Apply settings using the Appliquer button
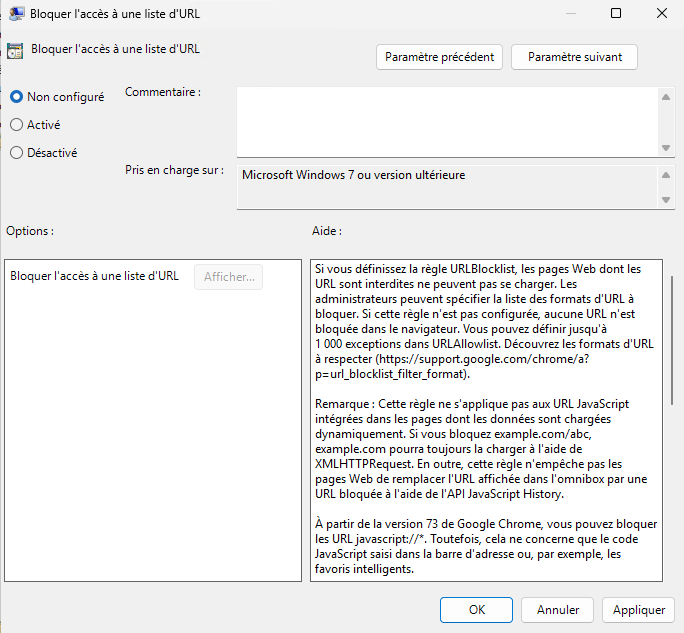Screen dimensions: 684x633 (x=639, y=609)
